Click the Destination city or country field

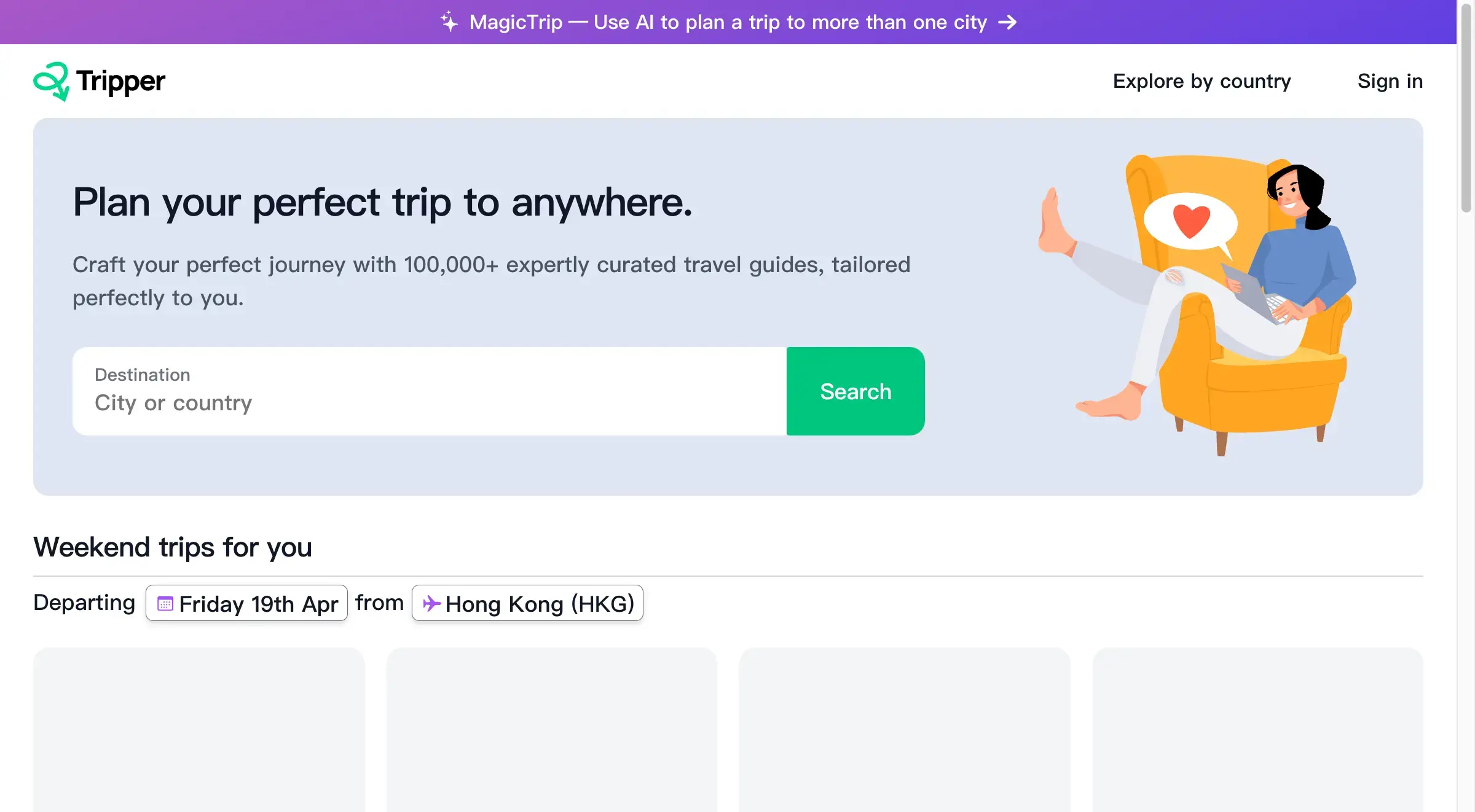tap(429, 402)
